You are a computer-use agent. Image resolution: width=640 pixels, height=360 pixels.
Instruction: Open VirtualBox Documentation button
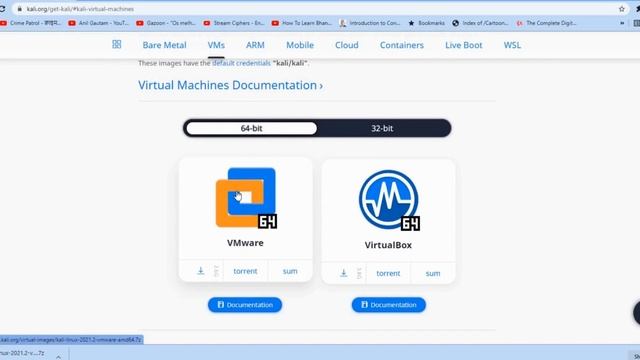[x=389, y=305]
